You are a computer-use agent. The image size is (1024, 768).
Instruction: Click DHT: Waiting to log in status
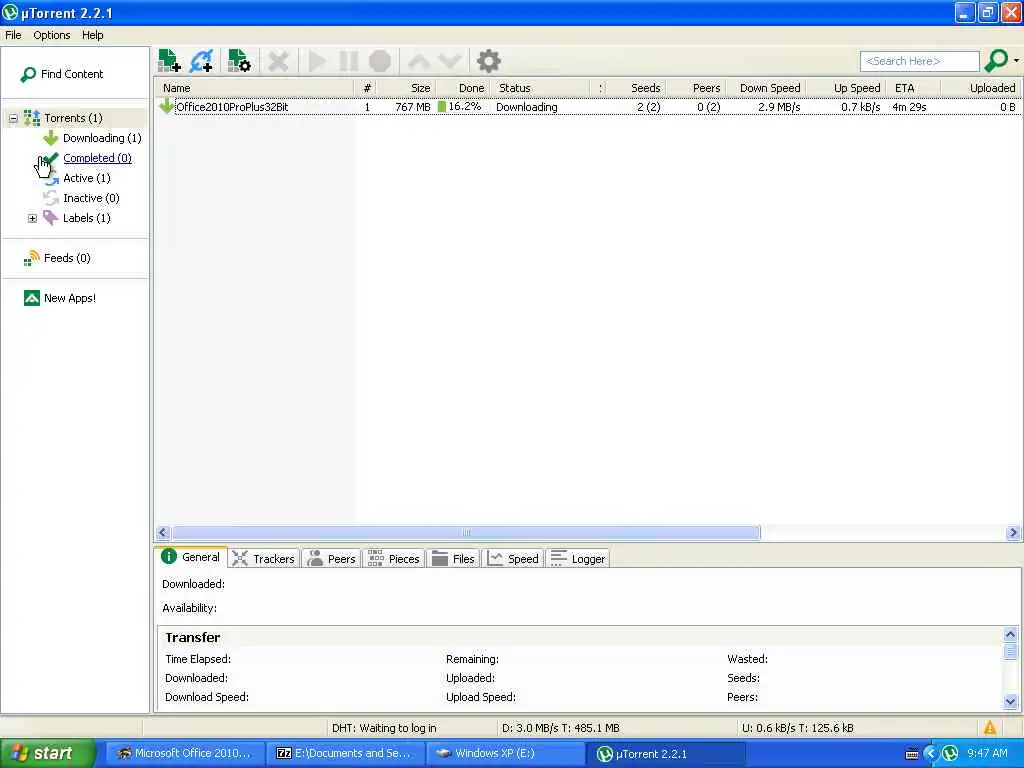tap(384, 728)
